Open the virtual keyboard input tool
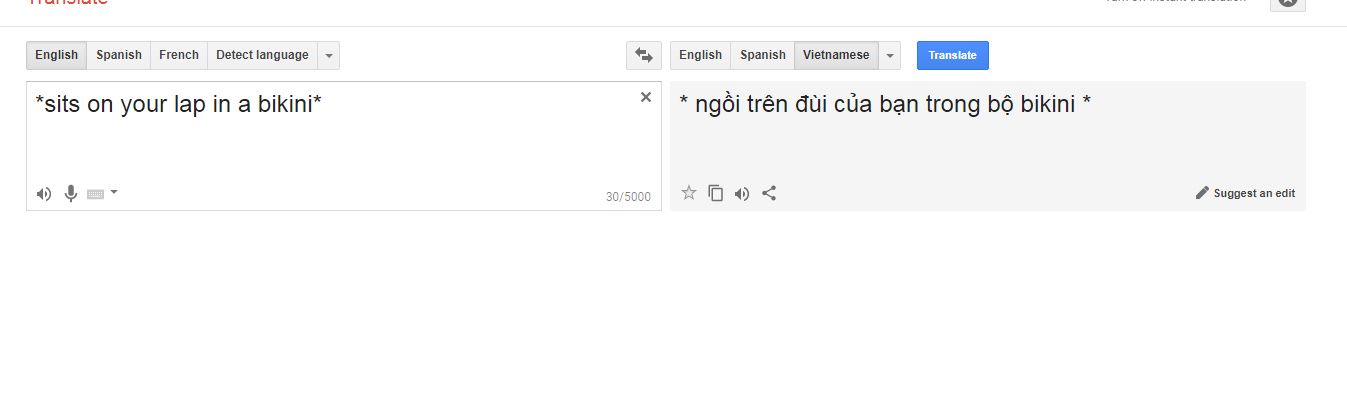Screen dimensions: 1347x407 [x=96, y=194]
